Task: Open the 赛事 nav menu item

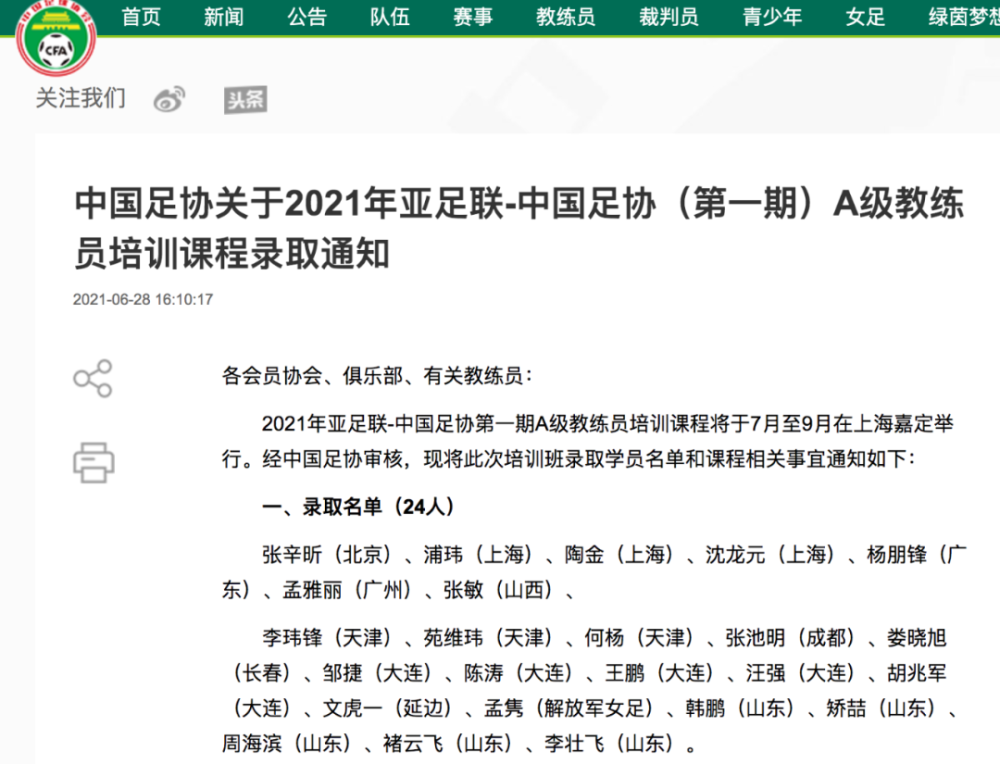Action: (x=473, y=17)
